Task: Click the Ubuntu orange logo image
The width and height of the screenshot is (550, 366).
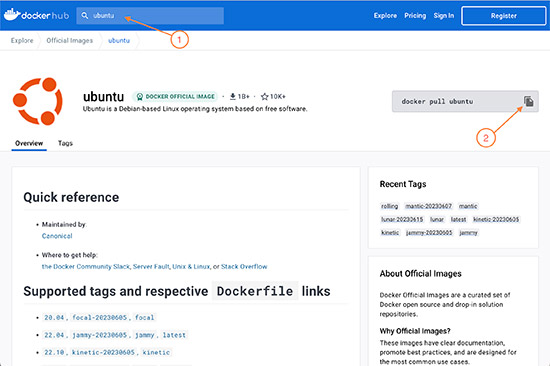Action: [38, 101]
